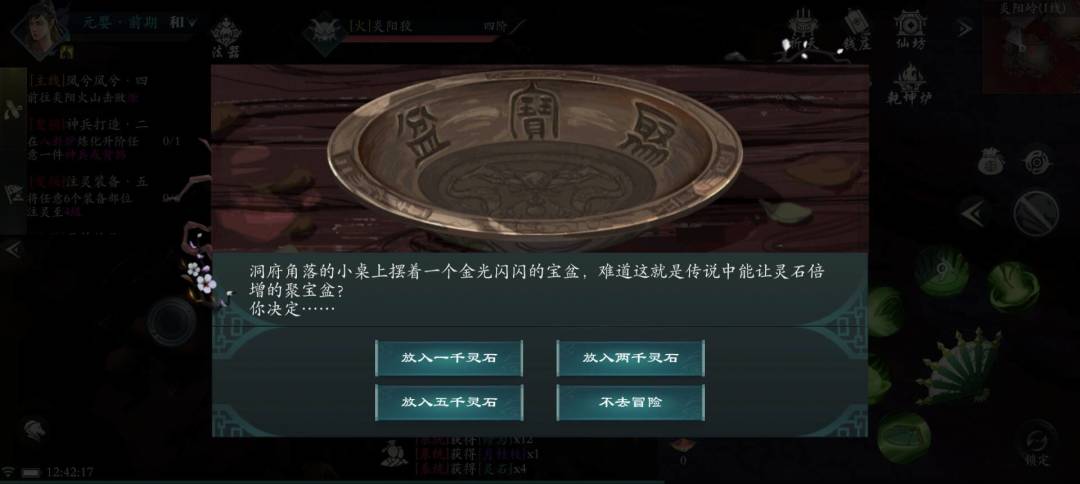Expand the 和 mode dropdown
The height and width of the screenshot is (484, 1080).
pos(183,23)
